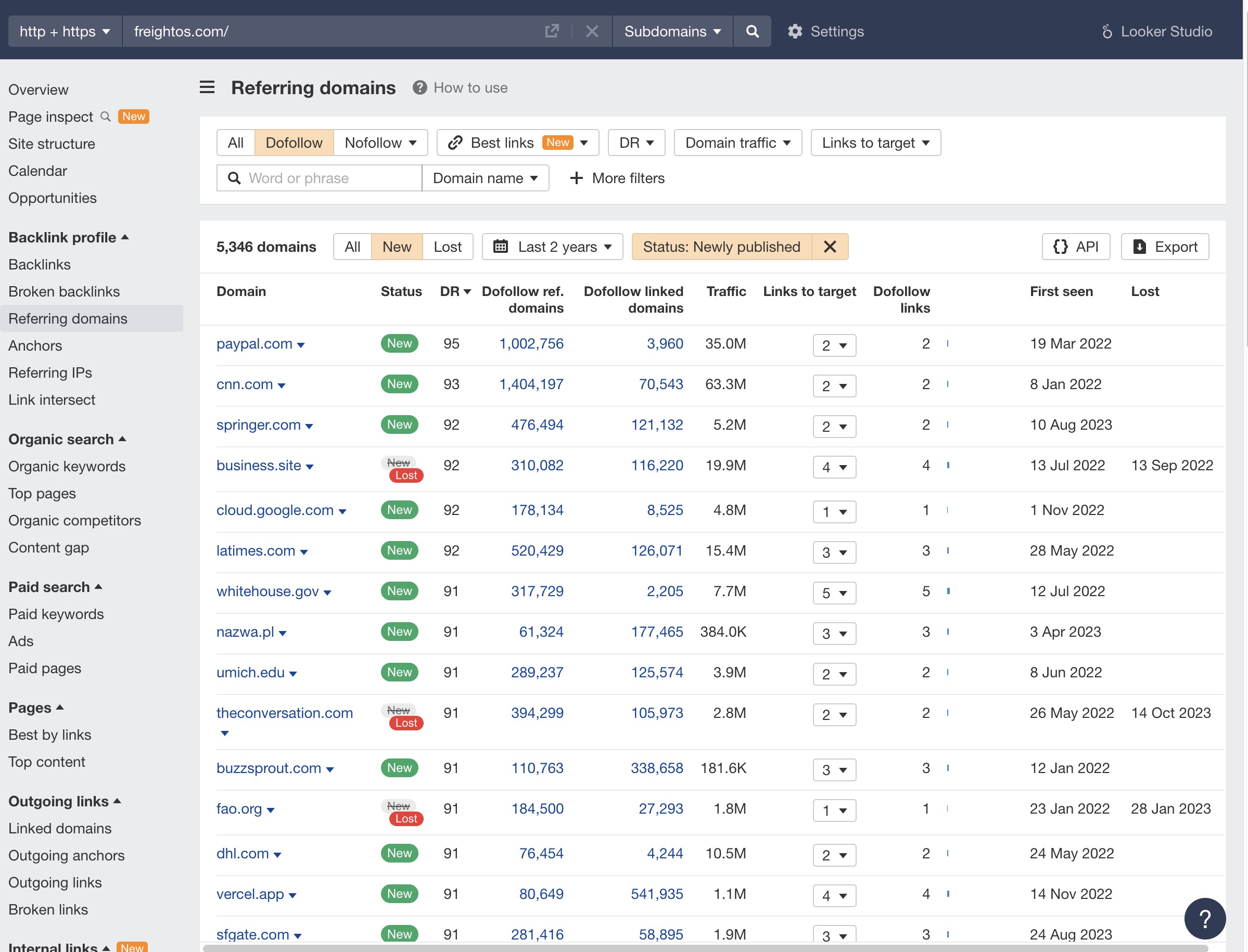This screenshot has width=1248, height=952.
Task: Click paypal.com dofollow ref. domains 1,002,756
Action: [531, 343]
